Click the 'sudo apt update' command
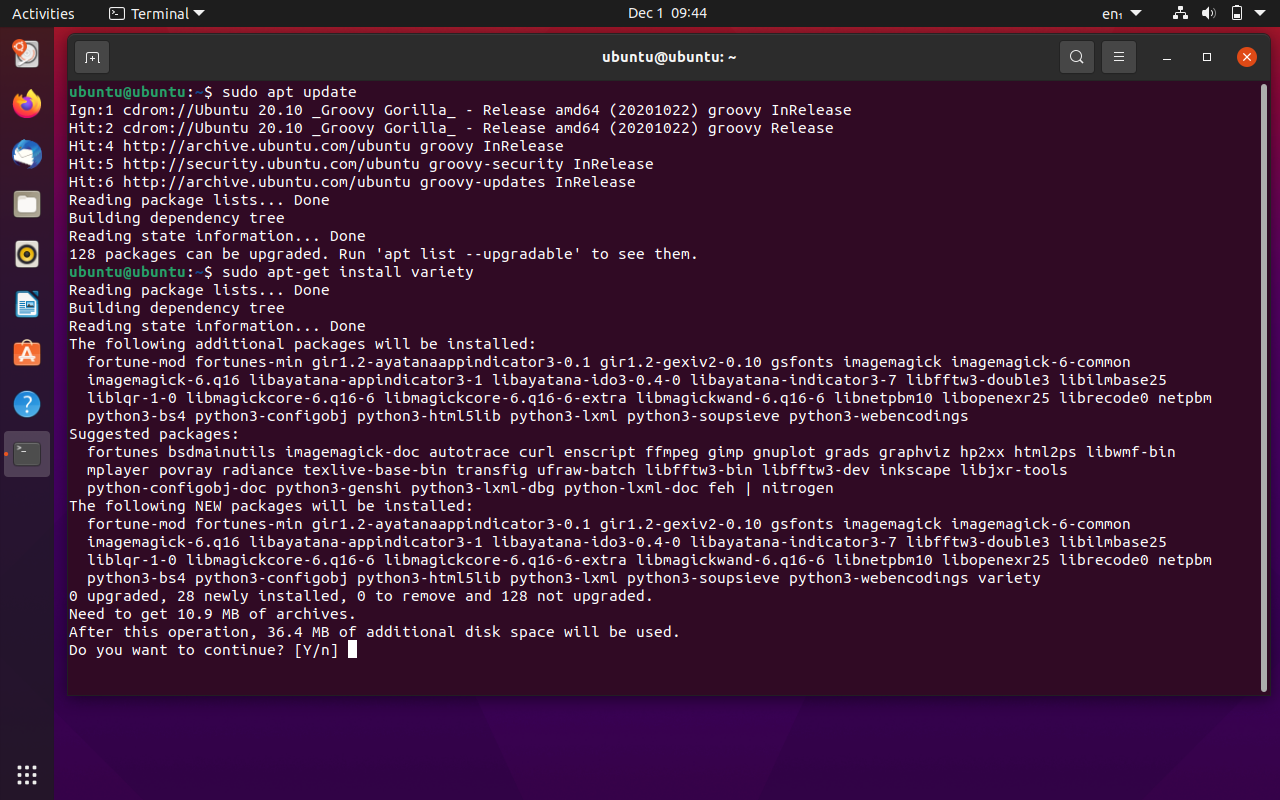The width and height of the screenshot is (1280, 800). [x=289, y=92]
